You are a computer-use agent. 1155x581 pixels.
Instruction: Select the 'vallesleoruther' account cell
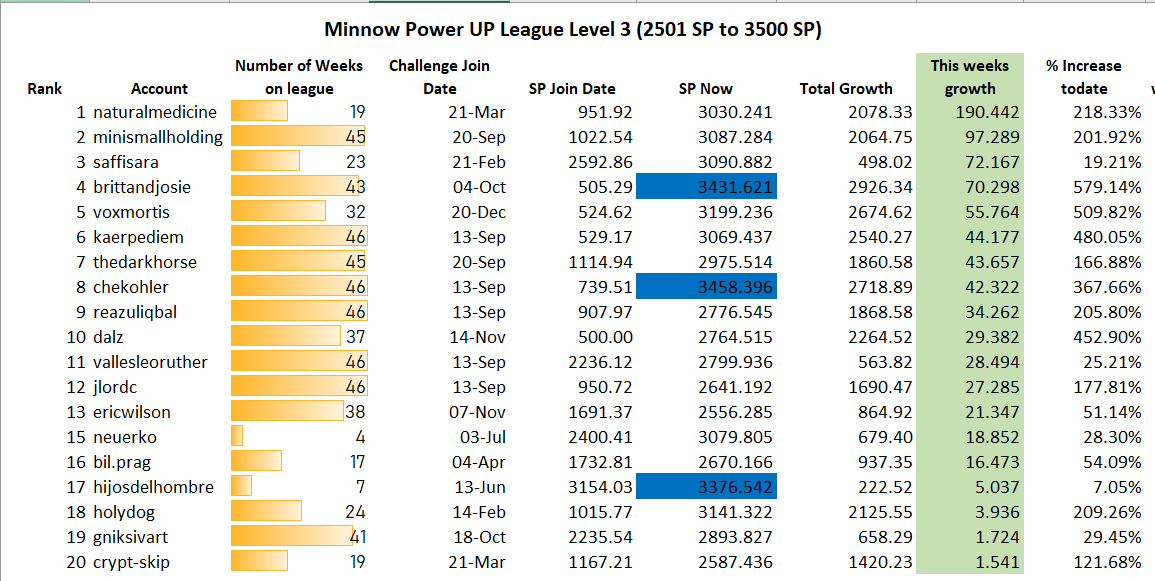pos(150,362)
